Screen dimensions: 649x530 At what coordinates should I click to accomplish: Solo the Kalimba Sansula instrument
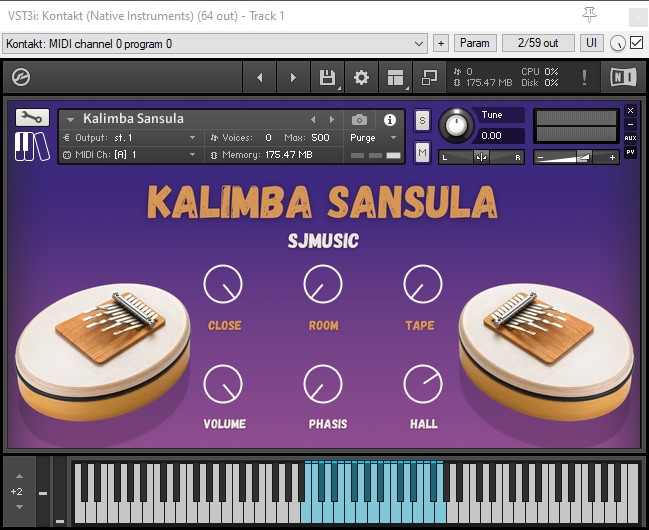click(422, 120)
